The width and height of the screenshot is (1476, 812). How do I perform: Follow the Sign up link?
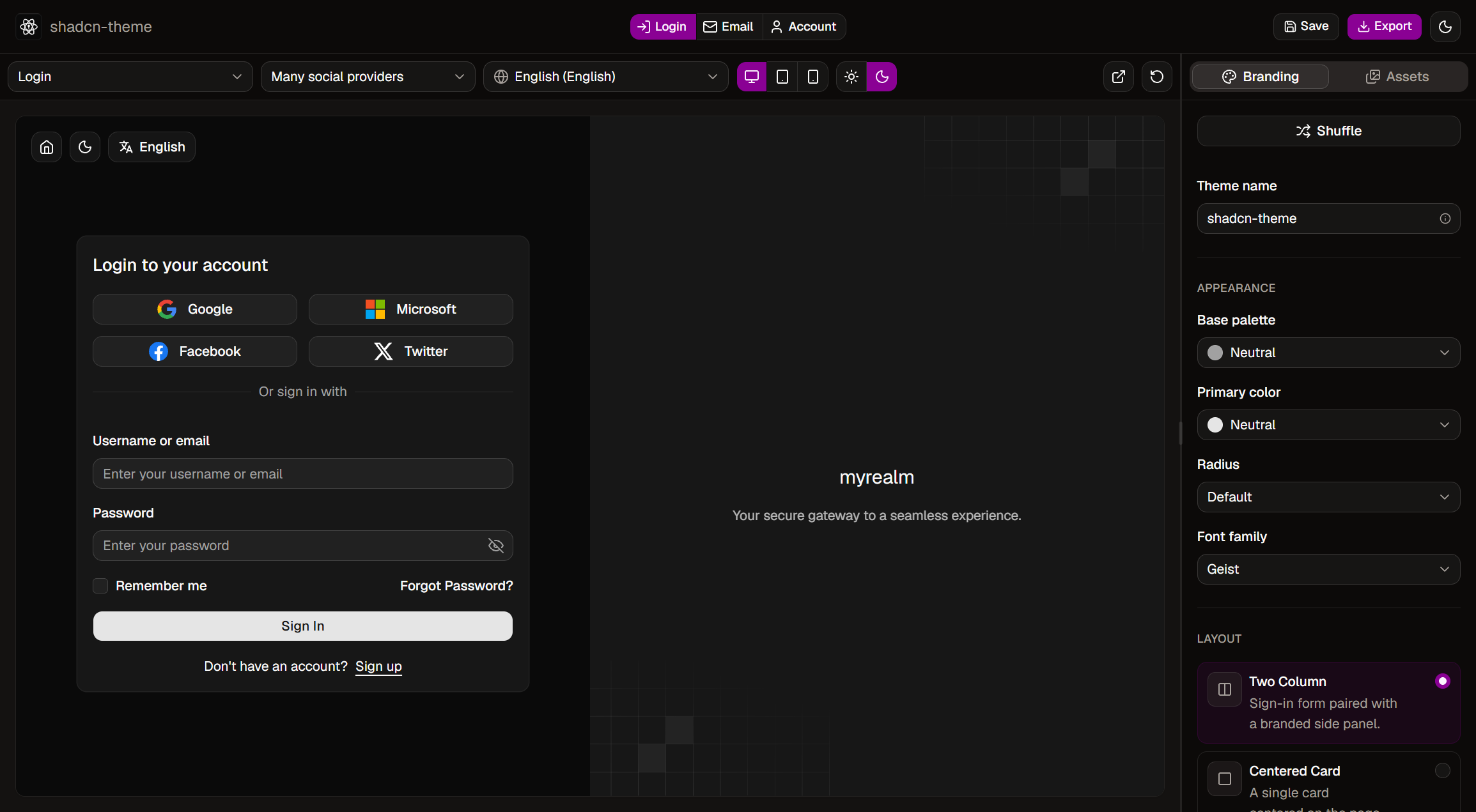point(378,666)
